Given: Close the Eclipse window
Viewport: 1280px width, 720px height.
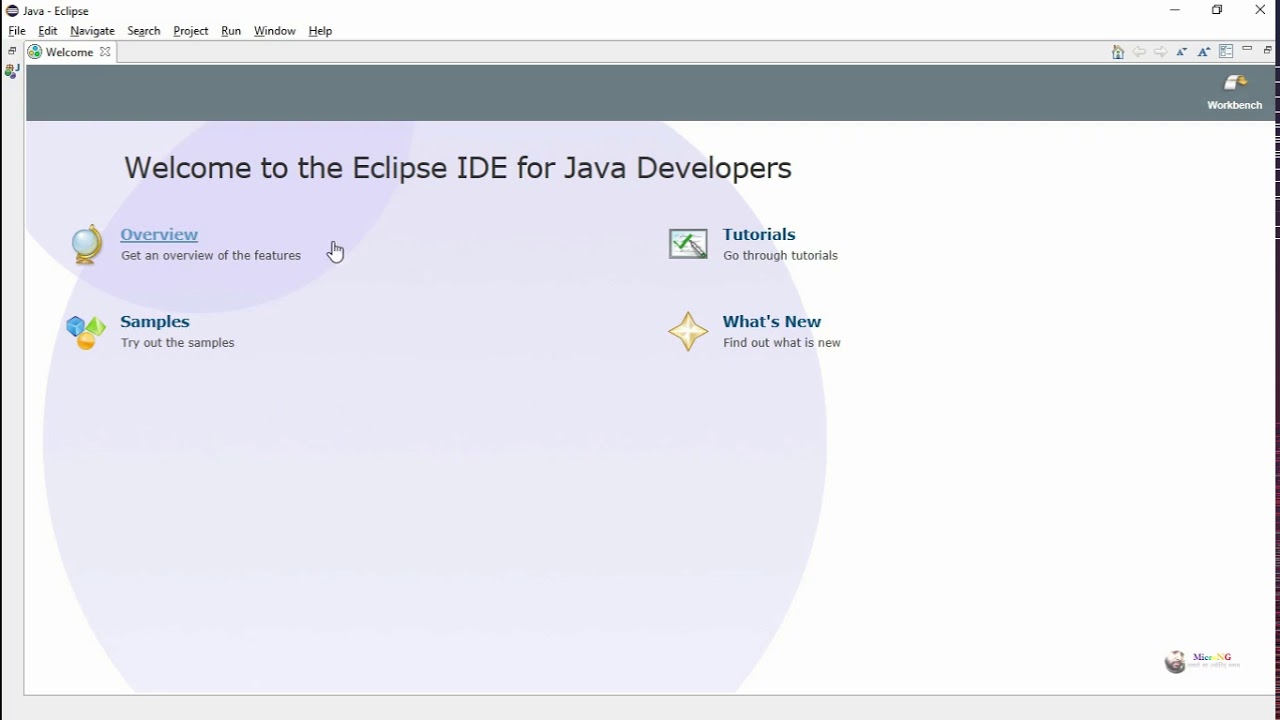Looking at the screenshot, I should point(1260,10).
